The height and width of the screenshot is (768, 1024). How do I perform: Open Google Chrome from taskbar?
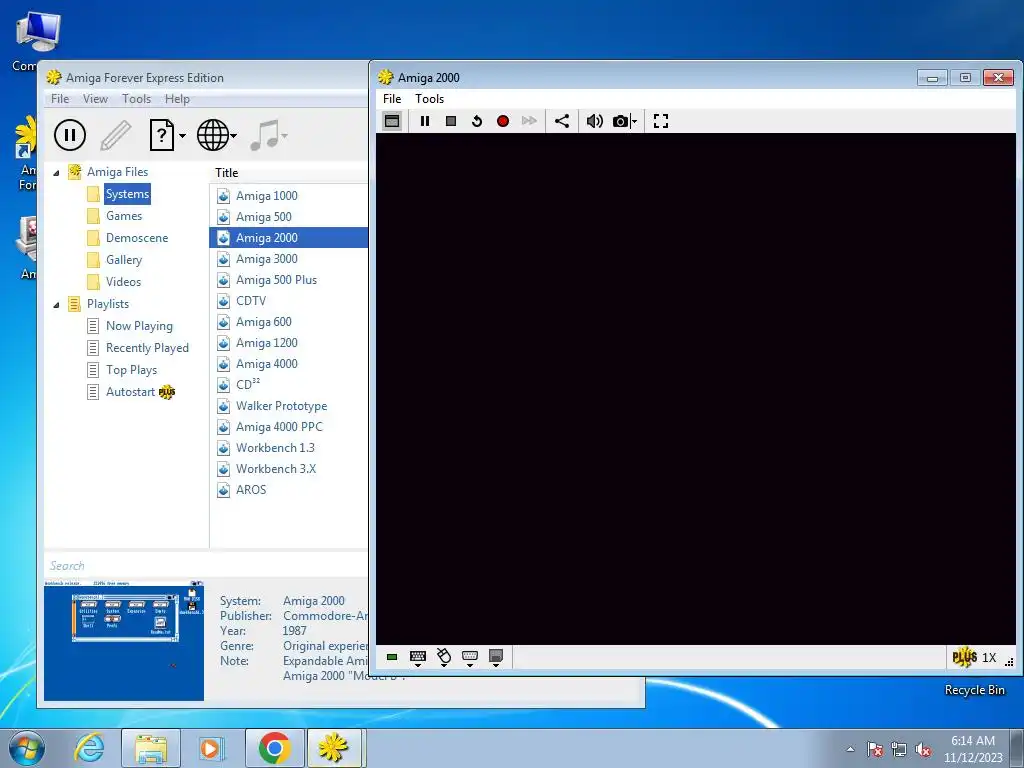pos(274,748)
